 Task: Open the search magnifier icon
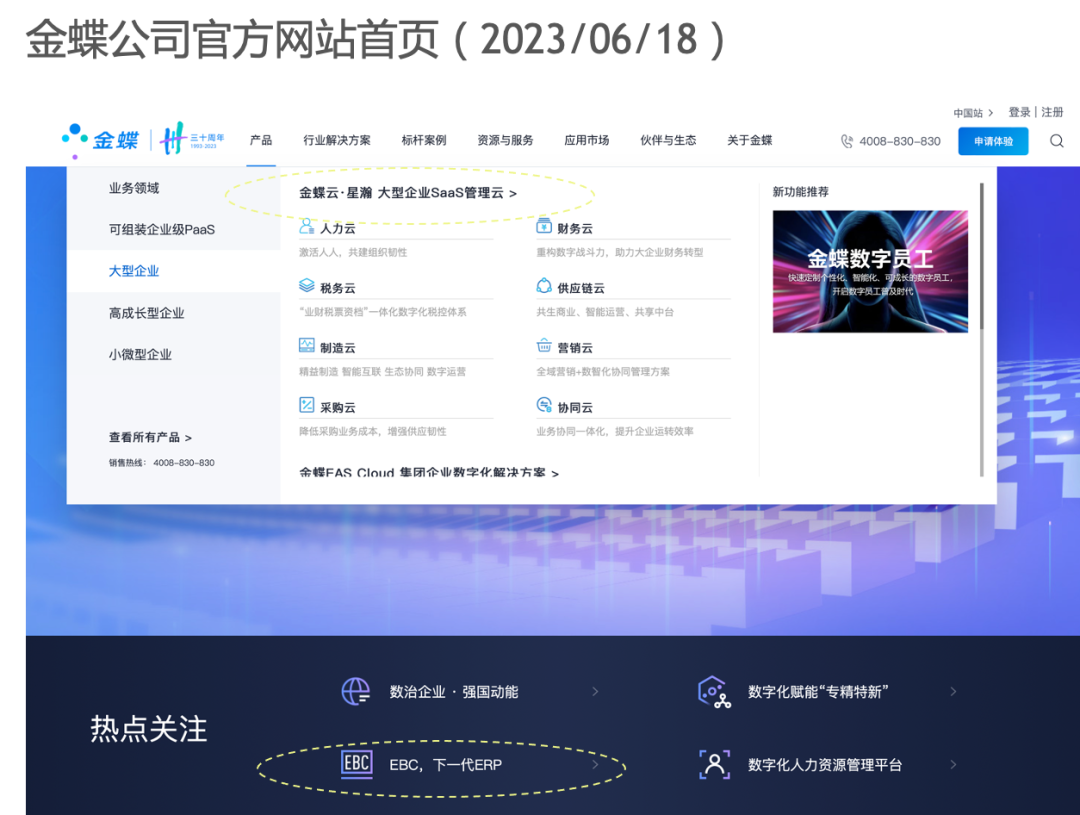1057,141
